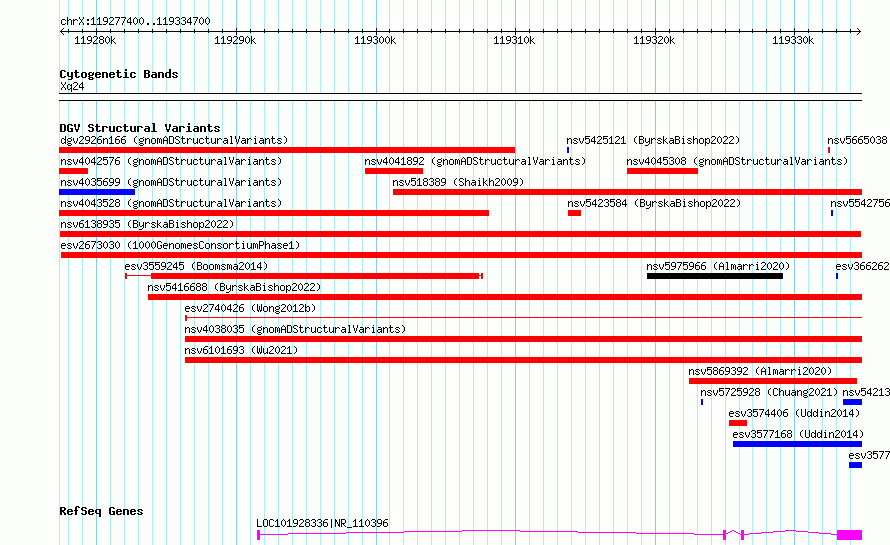Click the esv3577 label near bottom
This screenshot has height=545, width=890.
coord(868,455)
